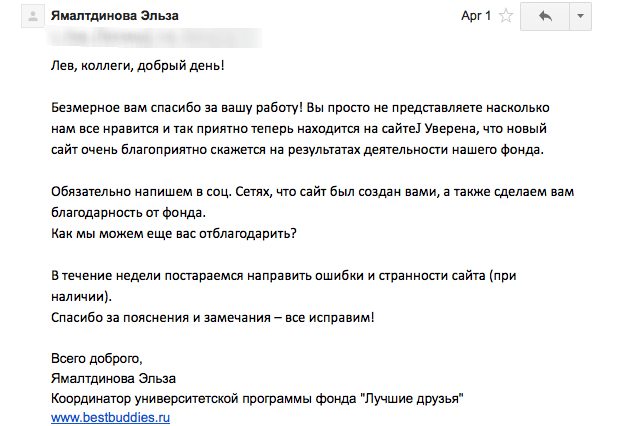Click the line "благодарность от фонда."
The width and height of the screenshot is (621, 426).
coord(127,212)
